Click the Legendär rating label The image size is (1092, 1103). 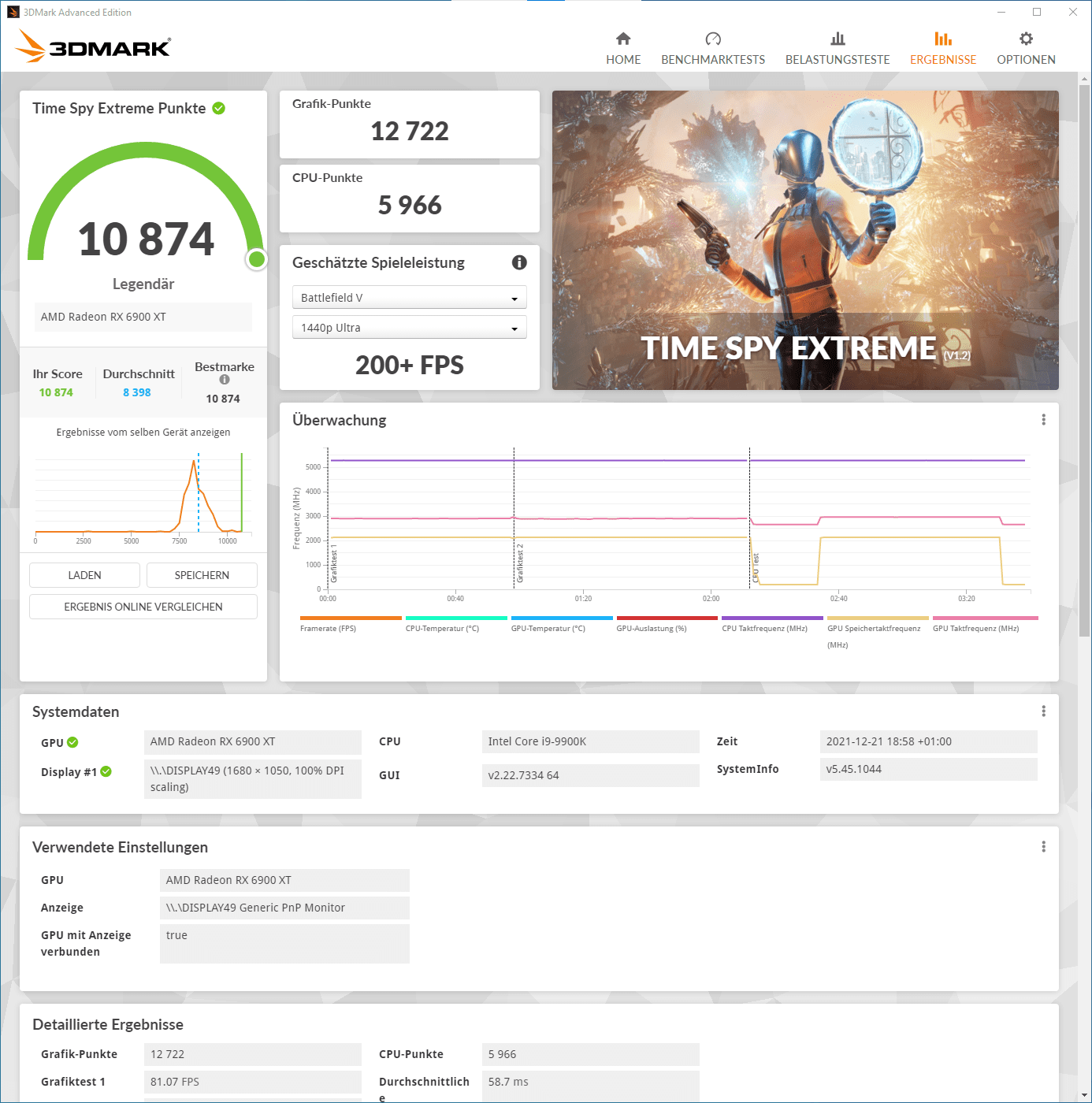143,284
